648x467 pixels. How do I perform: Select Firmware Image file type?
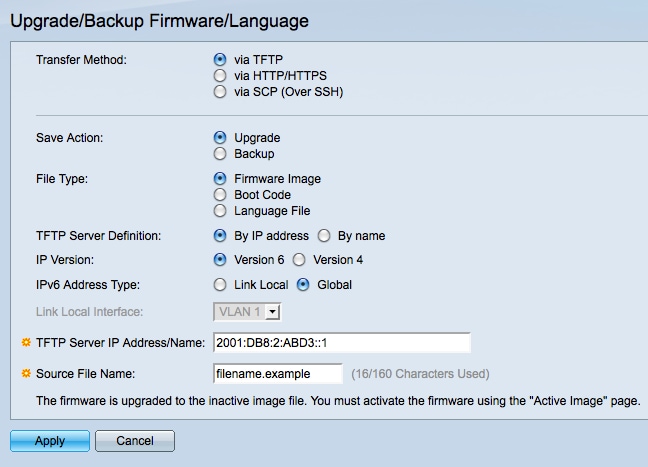click(x=220, y=179)
